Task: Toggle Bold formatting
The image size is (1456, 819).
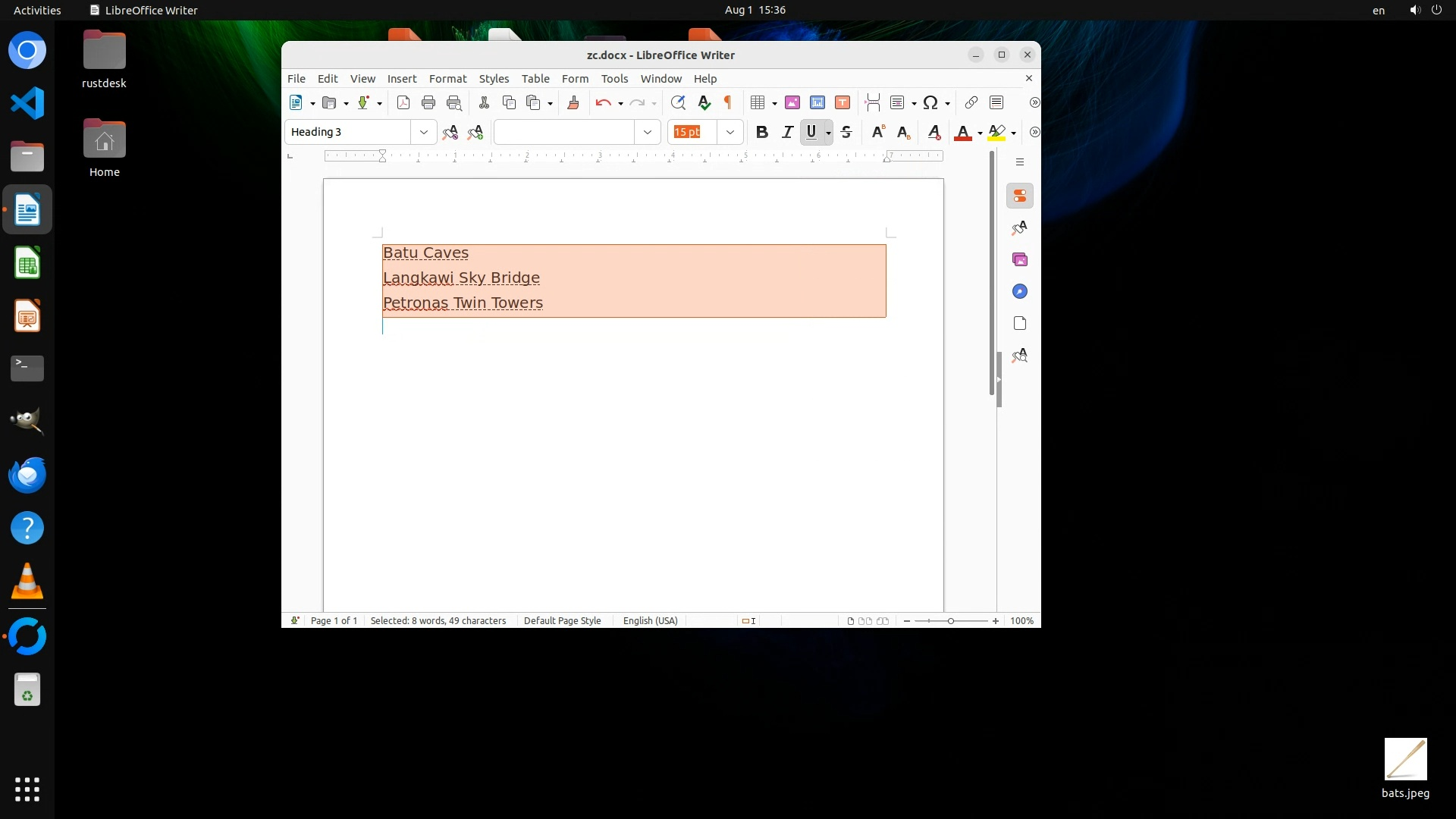Action: [762, 132]
